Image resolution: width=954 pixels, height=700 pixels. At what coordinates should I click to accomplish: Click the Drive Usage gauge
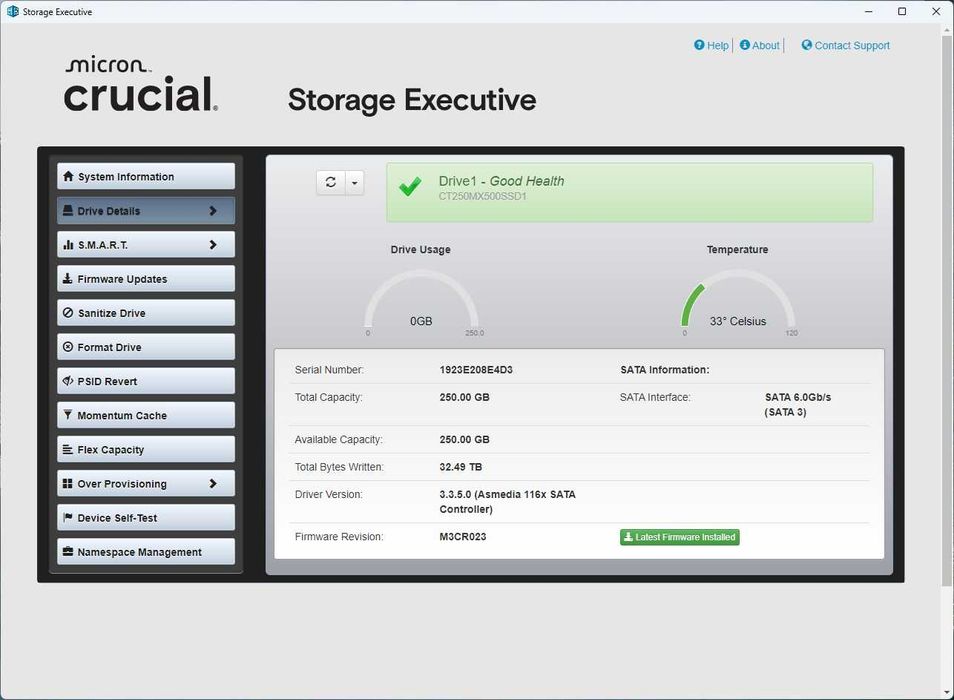pyautogui.click(x=421, y=302)
